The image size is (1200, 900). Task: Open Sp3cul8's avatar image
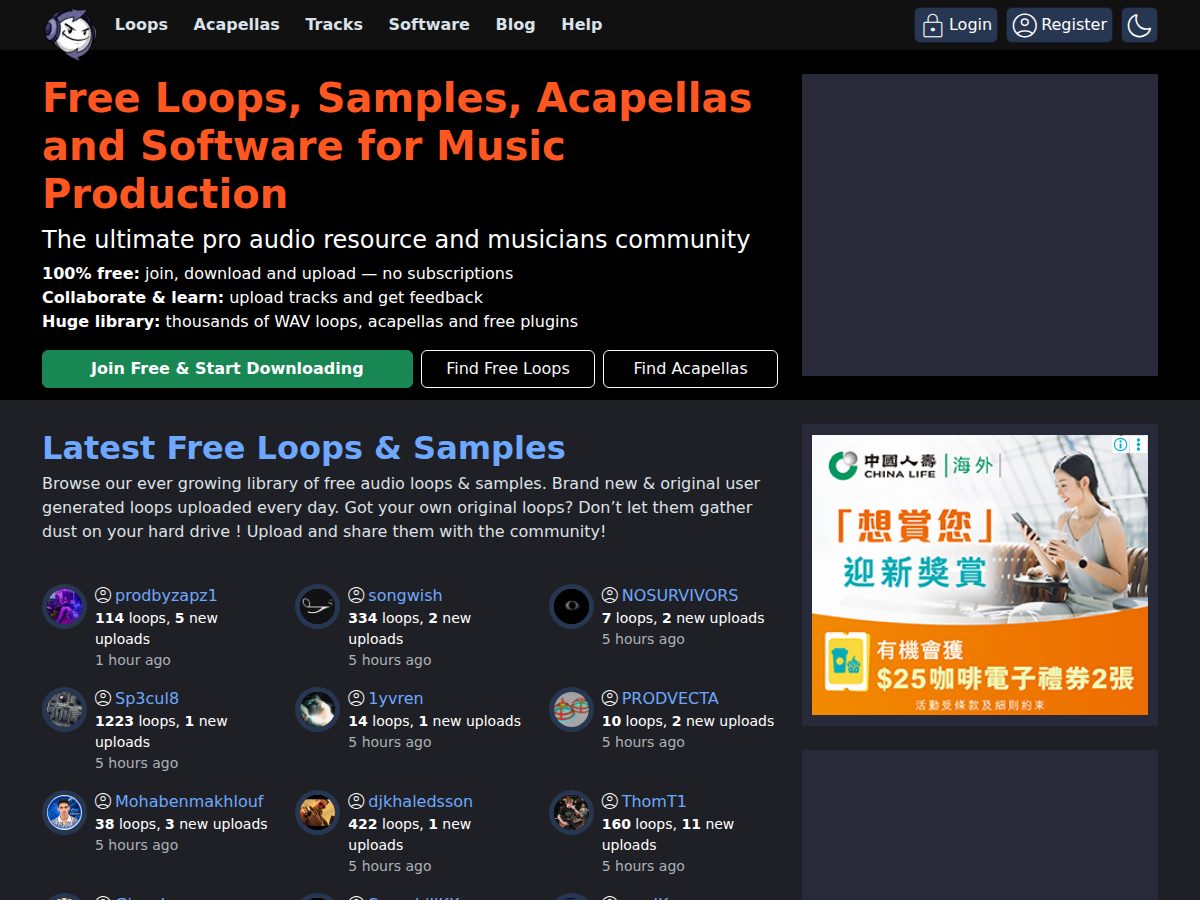point(64,709)
